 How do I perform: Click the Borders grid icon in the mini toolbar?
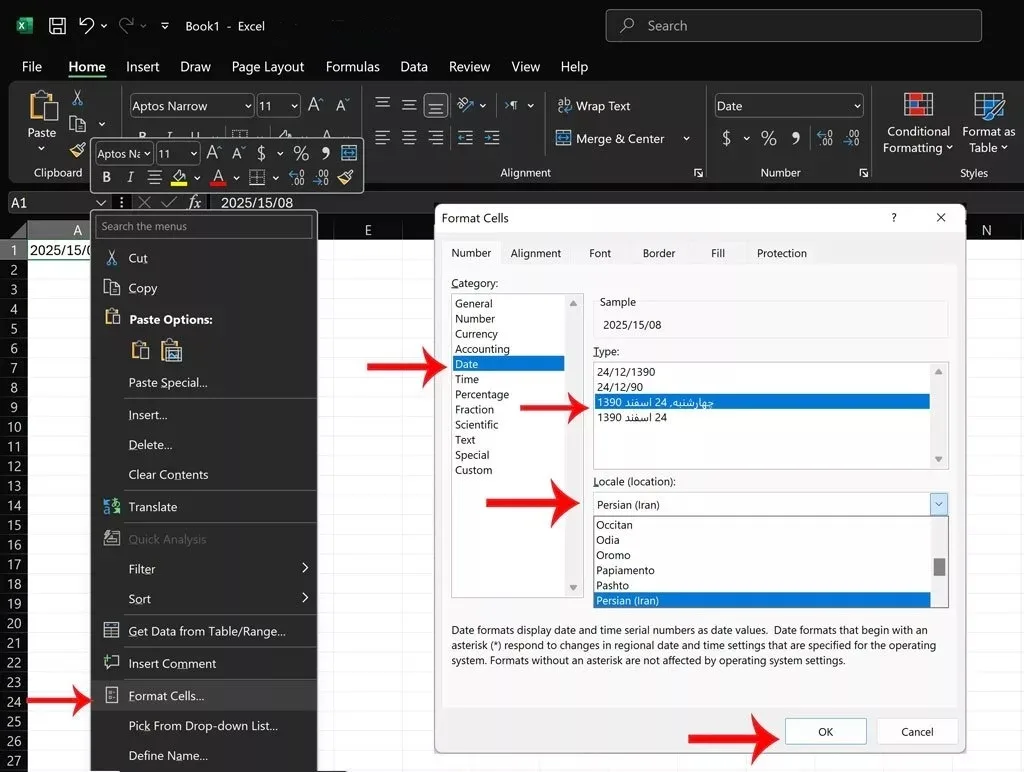pos(257,177)
